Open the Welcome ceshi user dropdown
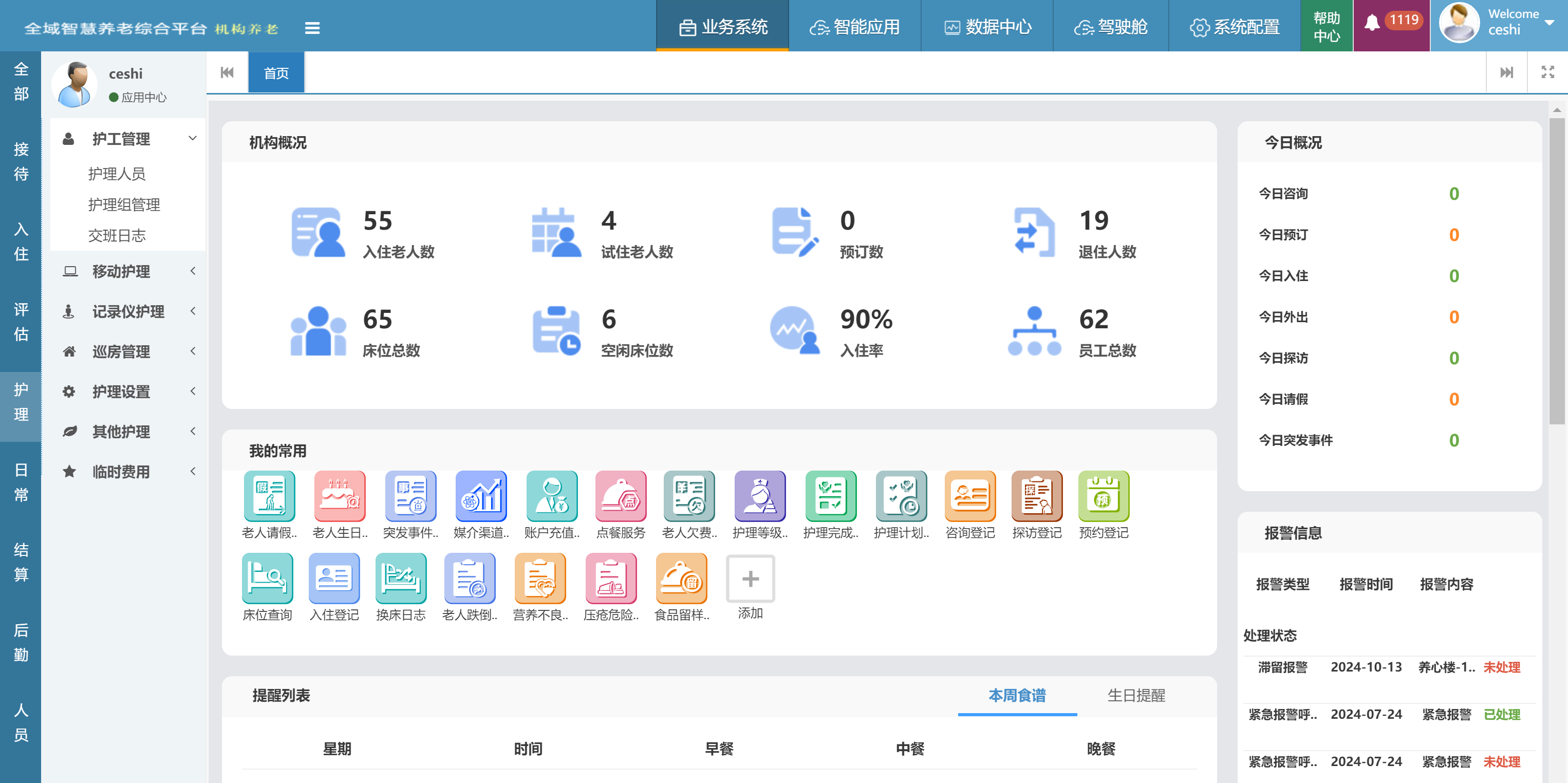This screenshot has height=783, width=1568. tap(1499, 25)
